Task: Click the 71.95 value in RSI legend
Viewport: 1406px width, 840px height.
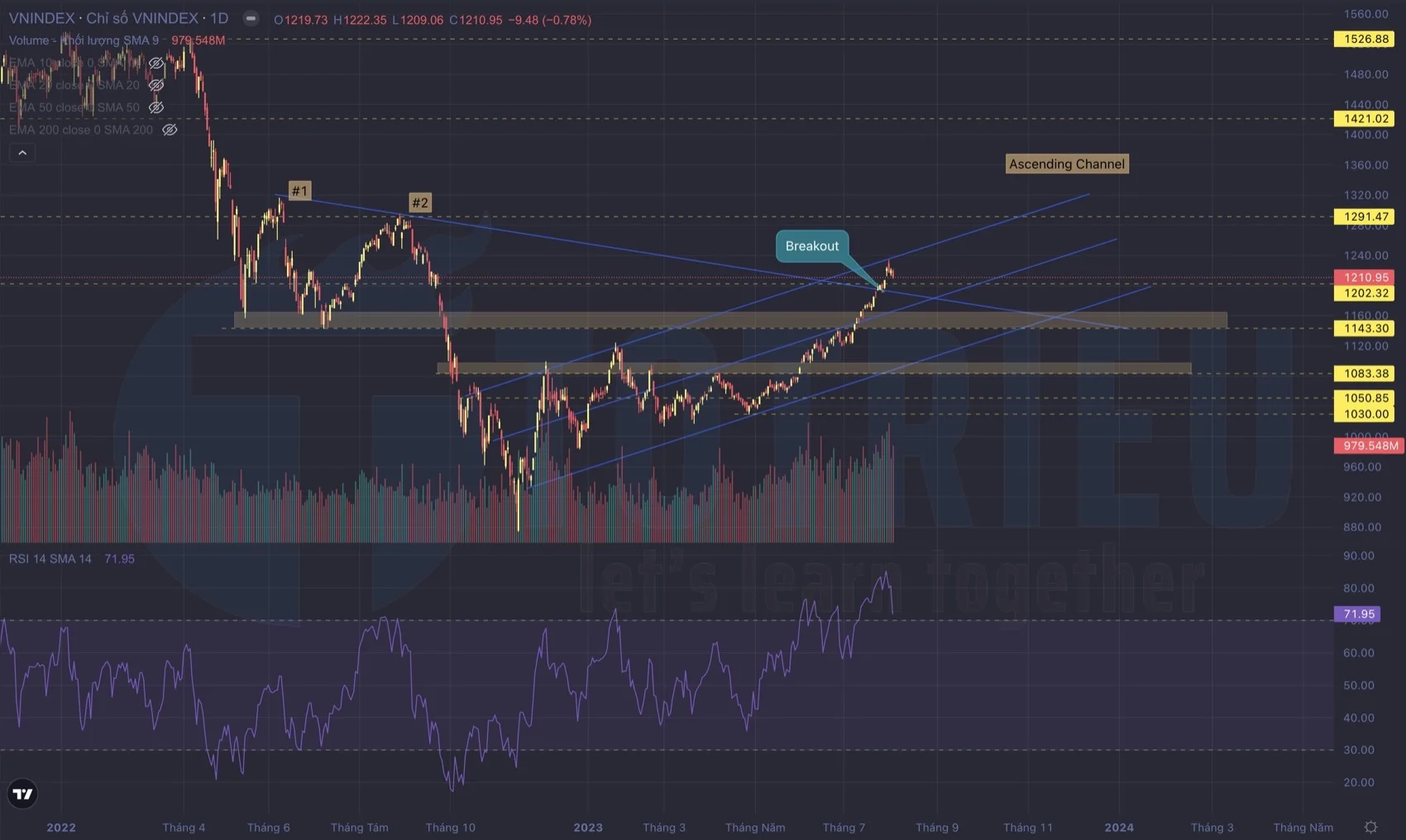Action: [x=119, y=559]
